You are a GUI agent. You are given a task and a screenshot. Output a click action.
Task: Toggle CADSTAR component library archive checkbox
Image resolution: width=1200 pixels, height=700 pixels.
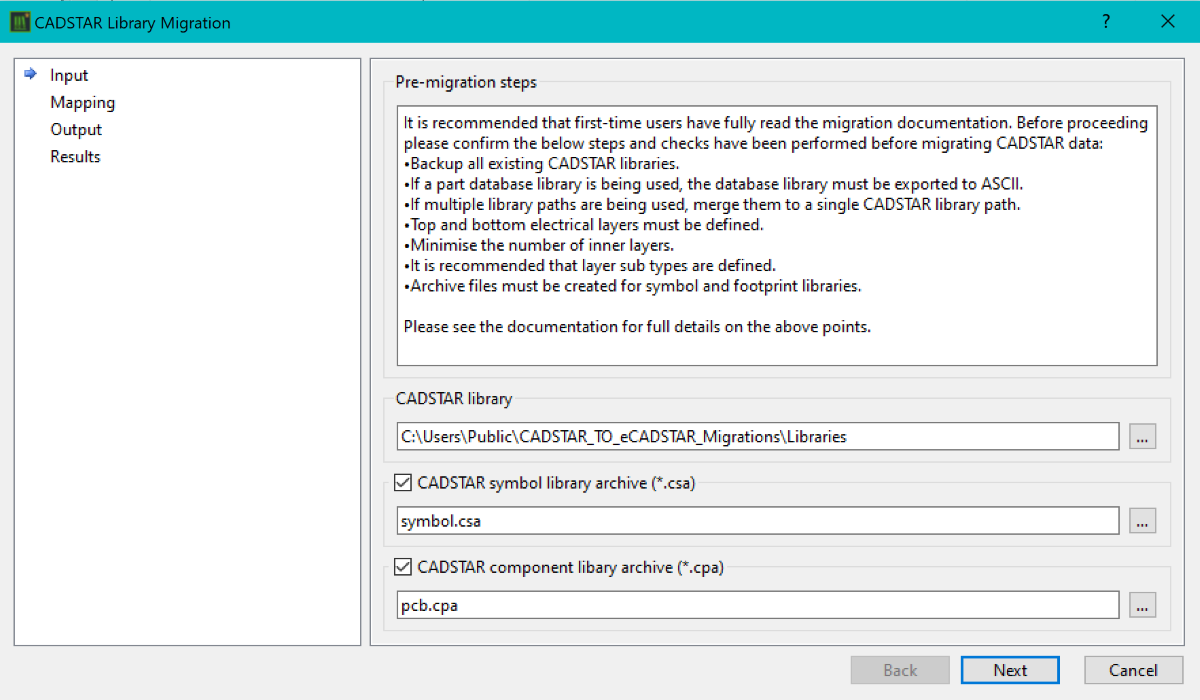coord(404,567)
